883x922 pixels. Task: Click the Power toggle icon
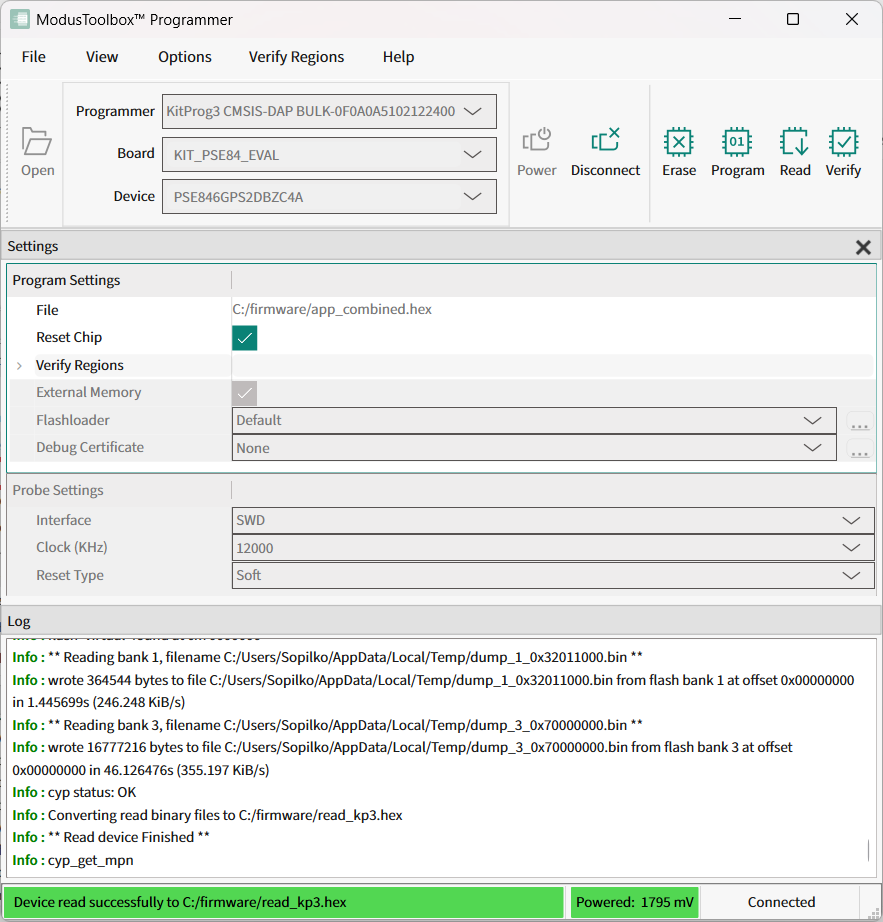pos(537,141)
